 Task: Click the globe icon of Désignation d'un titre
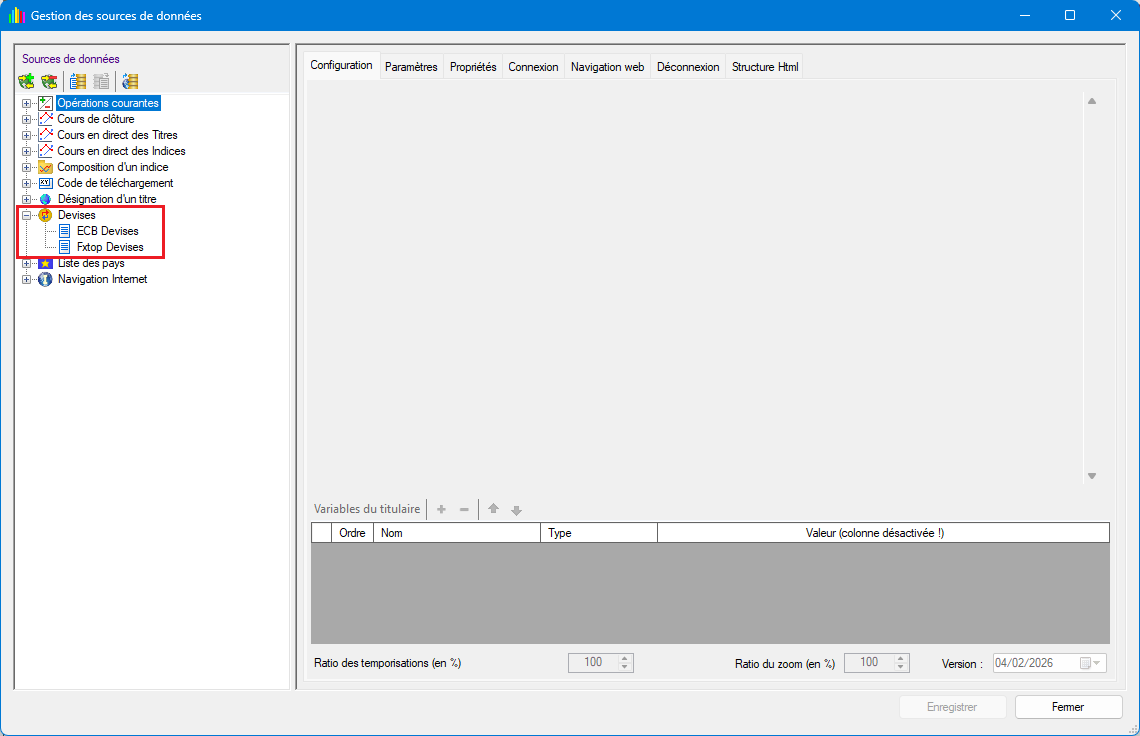click(45, 199)
